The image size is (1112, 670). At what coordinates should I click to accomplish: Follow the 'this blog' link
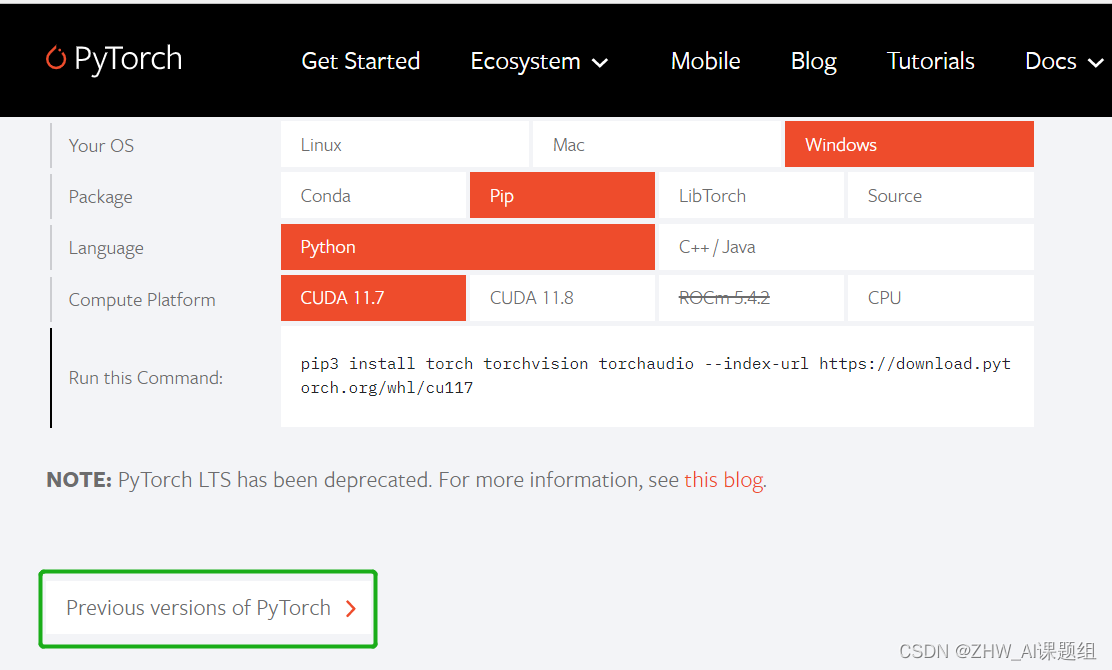(723, 480)
